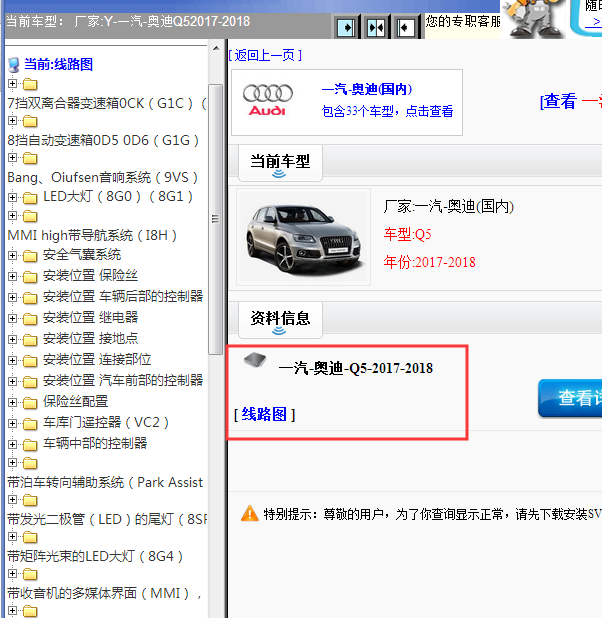Select 带收音机的多媒体界面（MMI）item
Image resolution: width=602 pixels, height=618 pixels.
pyautogui.click(x=104, y=594)
